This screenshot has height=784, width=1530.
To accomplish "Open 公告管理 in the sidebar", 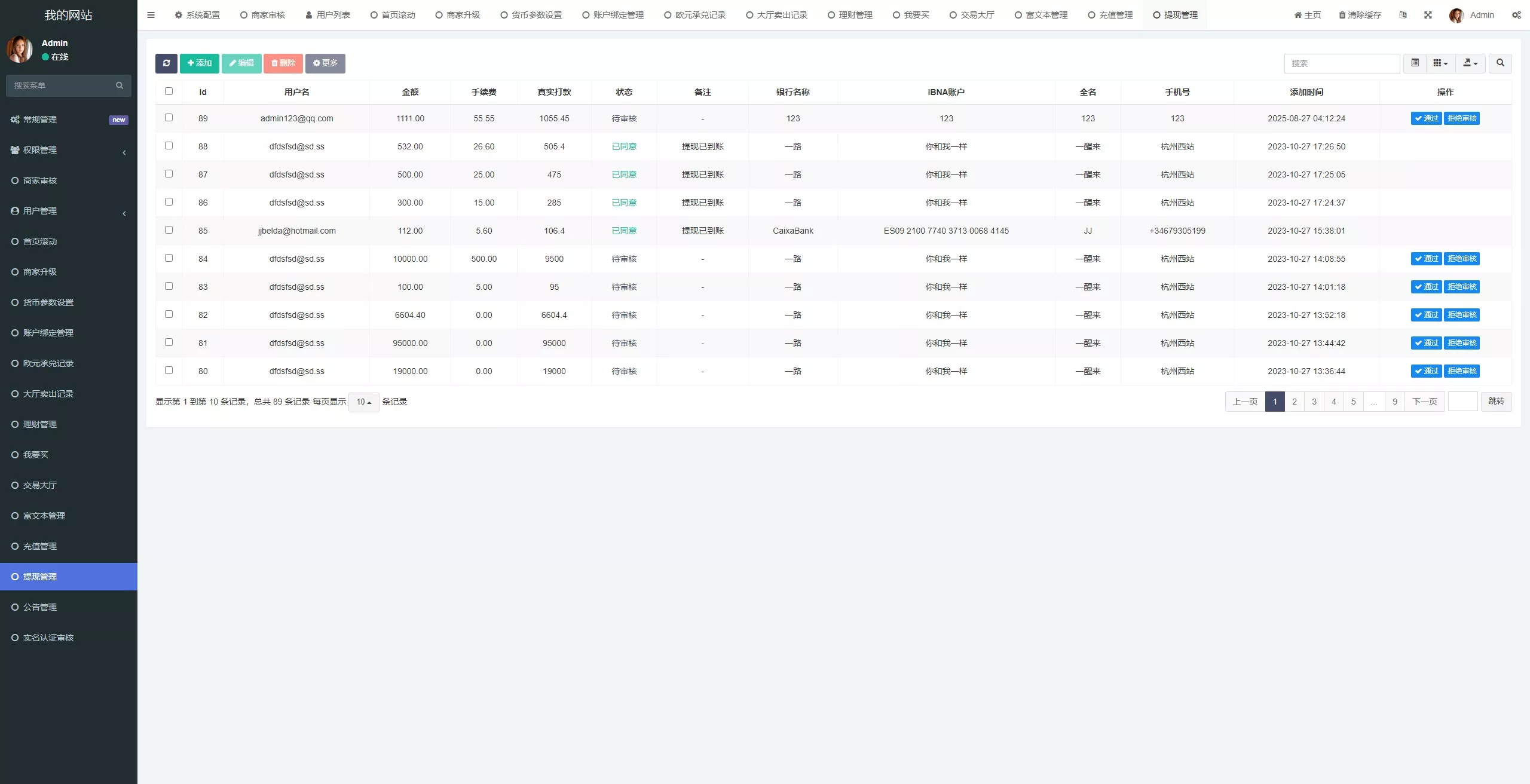I will click(x=40, y=607).
